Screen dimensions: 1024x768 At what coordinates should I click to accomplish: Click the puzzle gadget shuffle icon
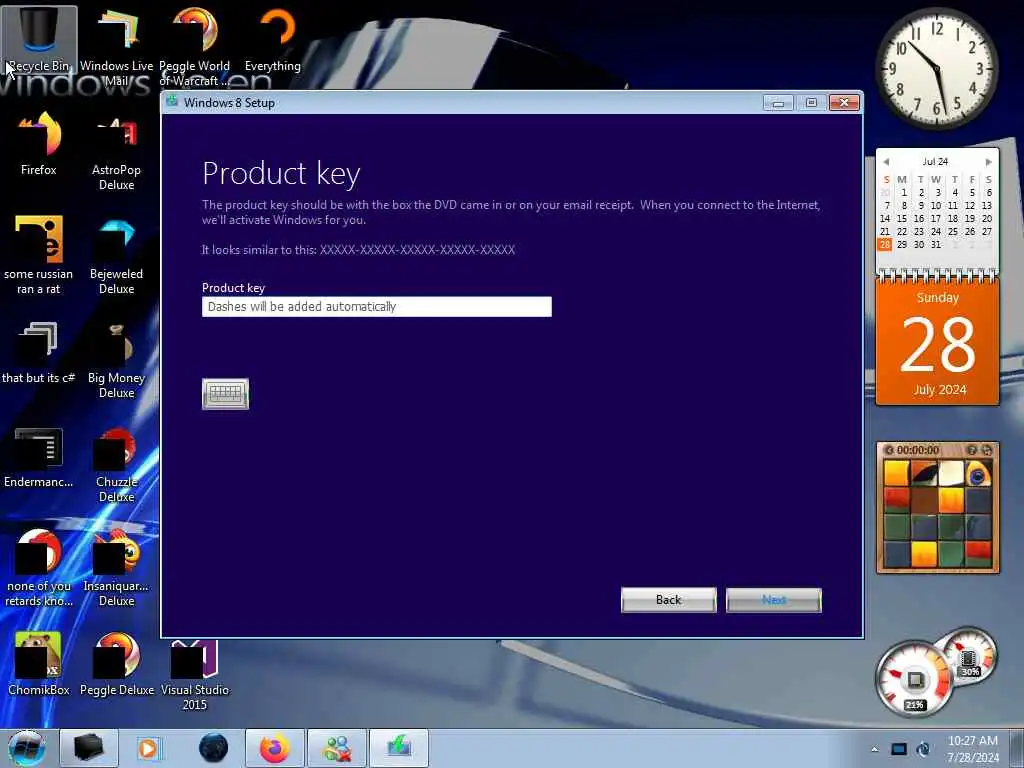986,450
